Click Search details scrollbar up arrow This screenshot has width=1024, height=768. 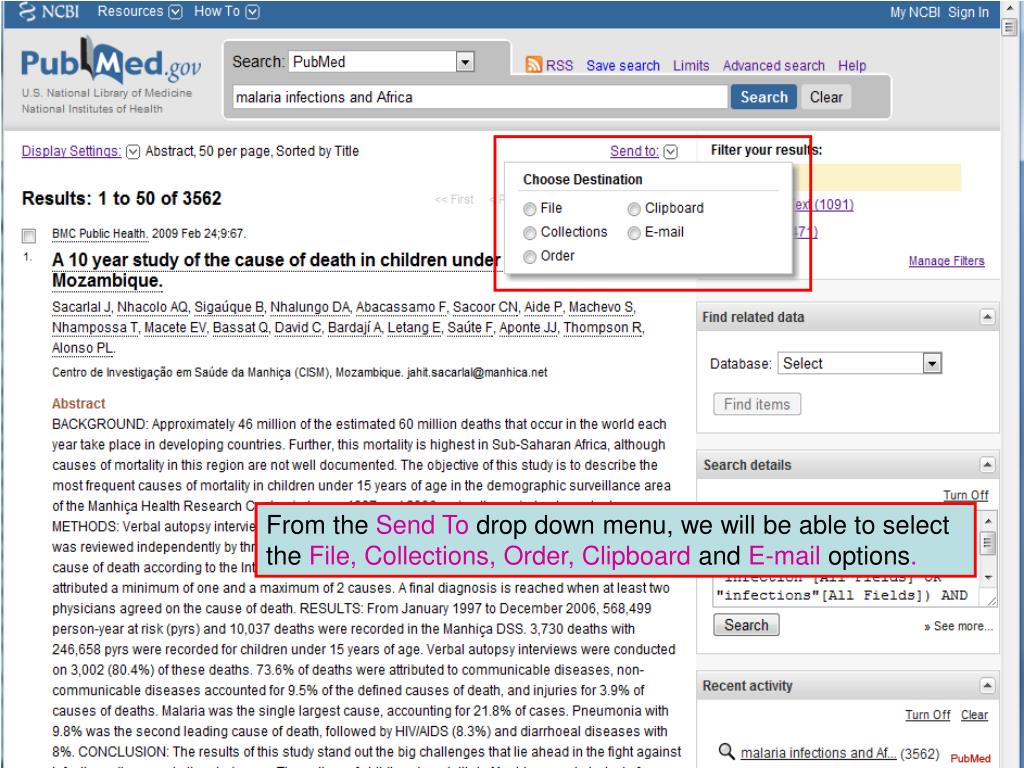point(988,520)
